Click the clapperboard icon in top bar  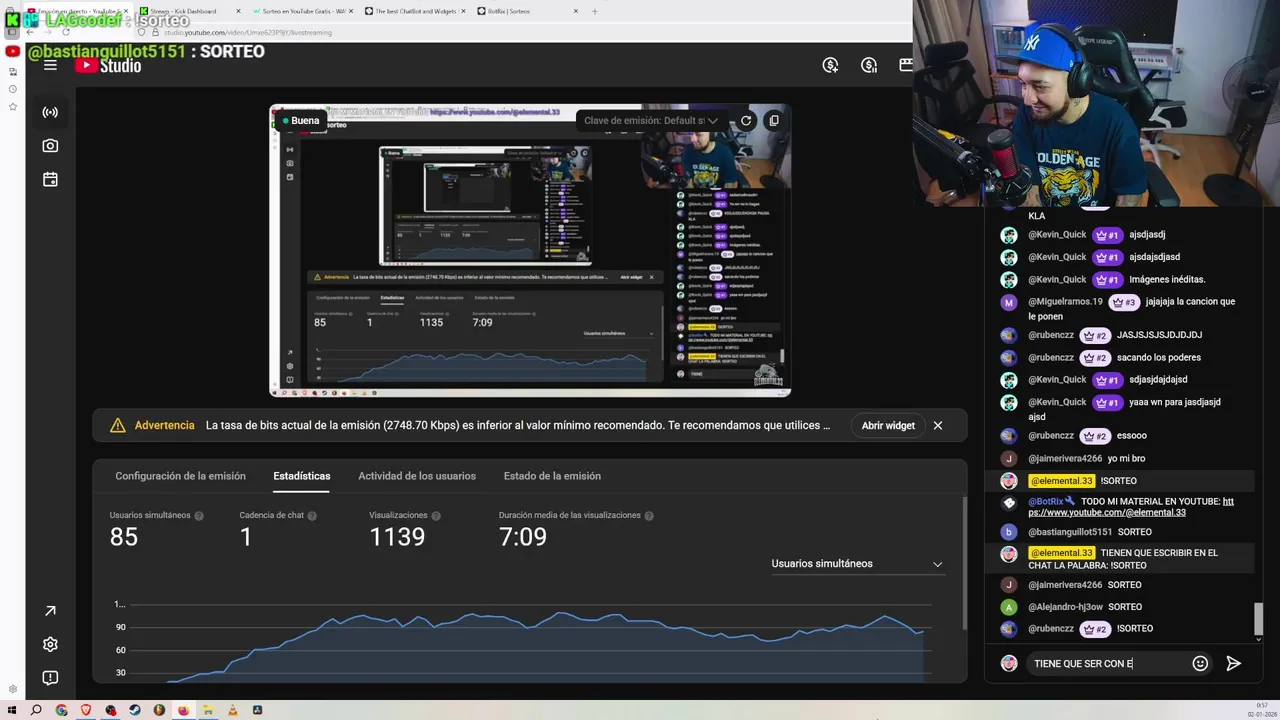click(905, 65)
